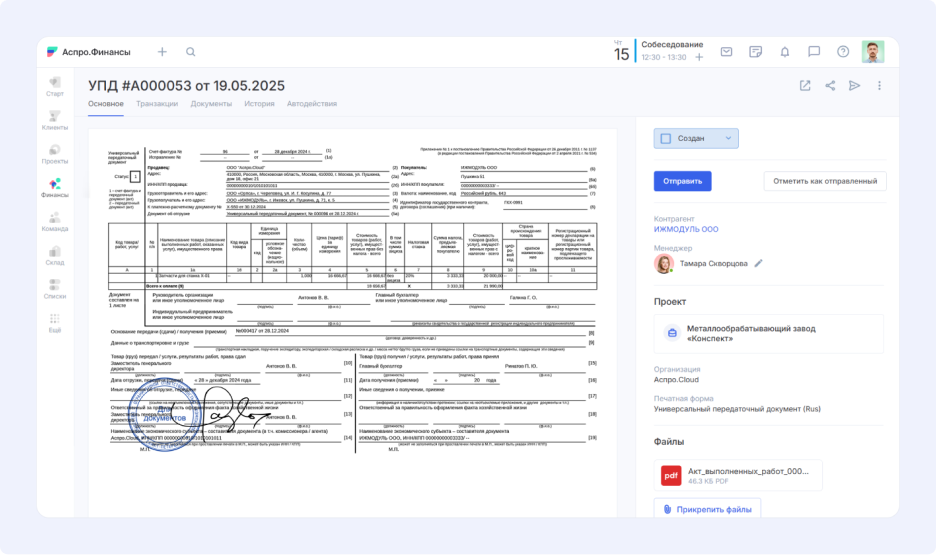Switch to Основное tab
Viewport: 936px width, 555px height.
coord(106,104)
